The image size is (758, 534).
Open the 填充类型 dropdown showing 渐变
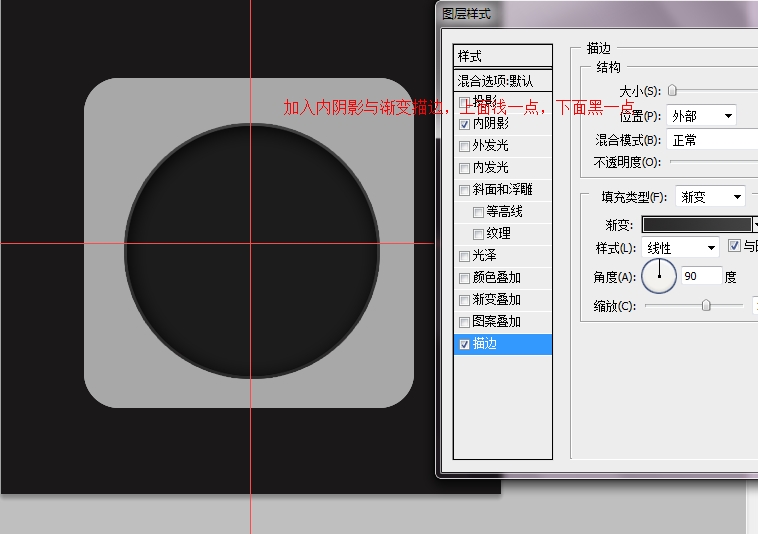pyautogui.click(x=710, y=196)
